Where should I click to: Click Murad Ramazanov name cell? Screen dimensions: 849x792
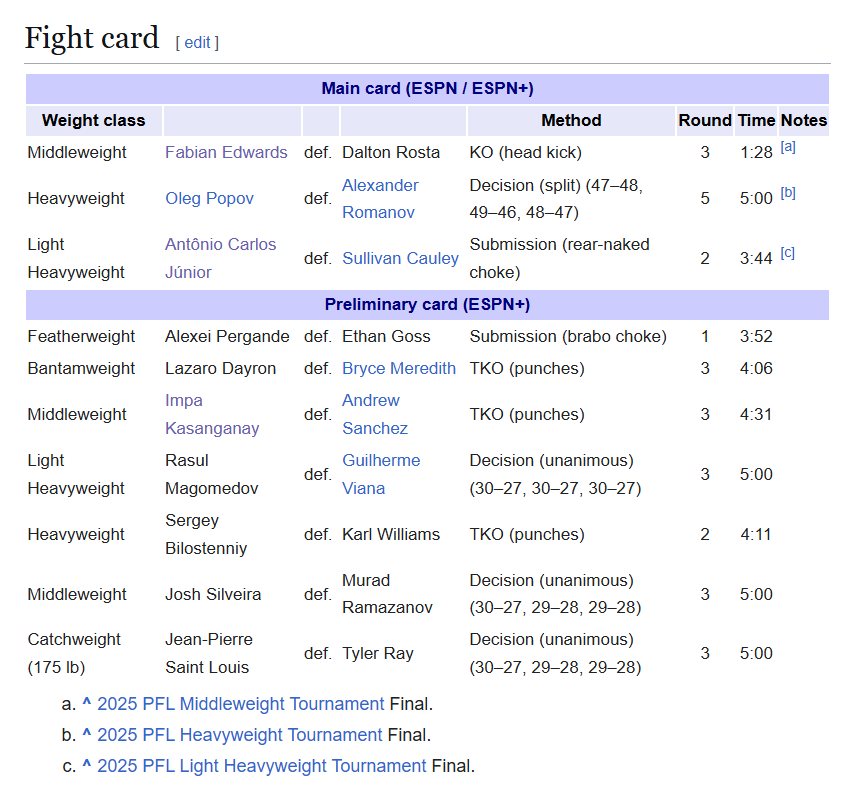387,594
